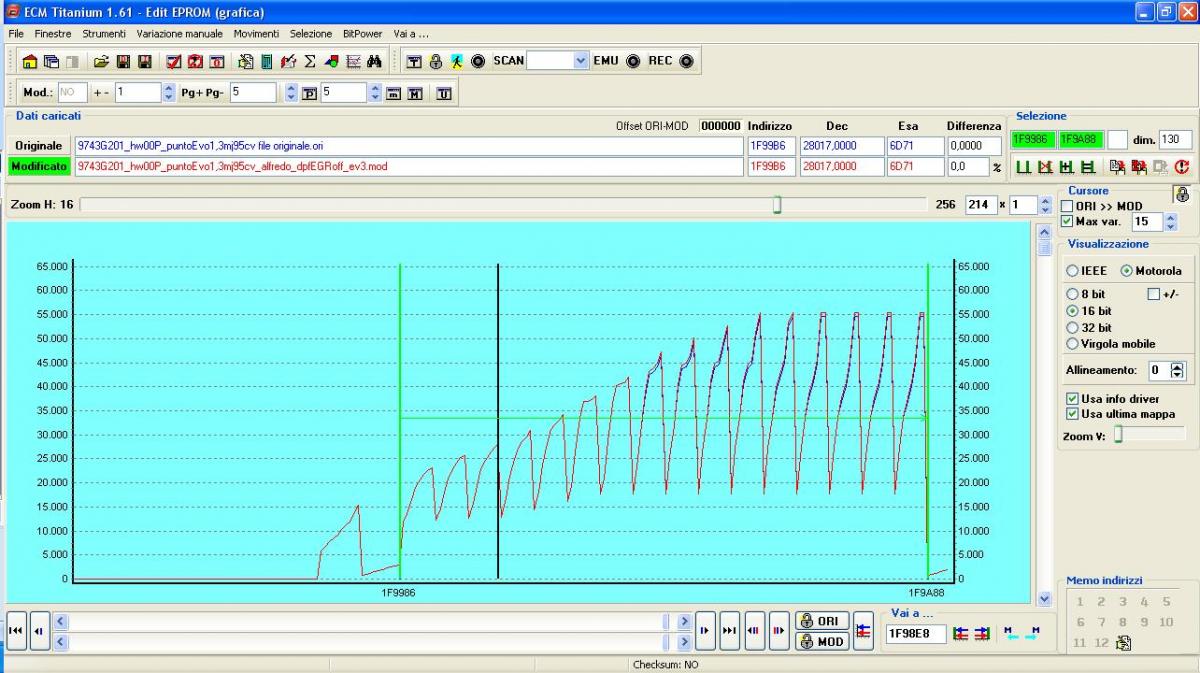Screen dimensions: 1200x673
Task: Open the Finestre menu
Action: click(53, 34)
